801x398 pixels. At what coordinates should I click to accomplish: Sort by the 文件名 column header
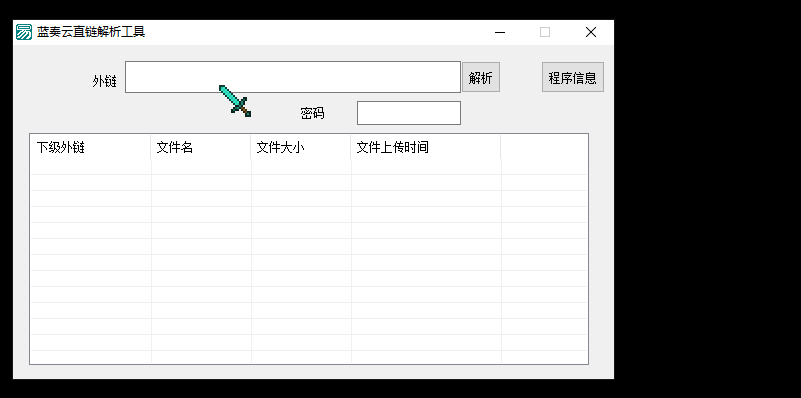click(201, 148)
